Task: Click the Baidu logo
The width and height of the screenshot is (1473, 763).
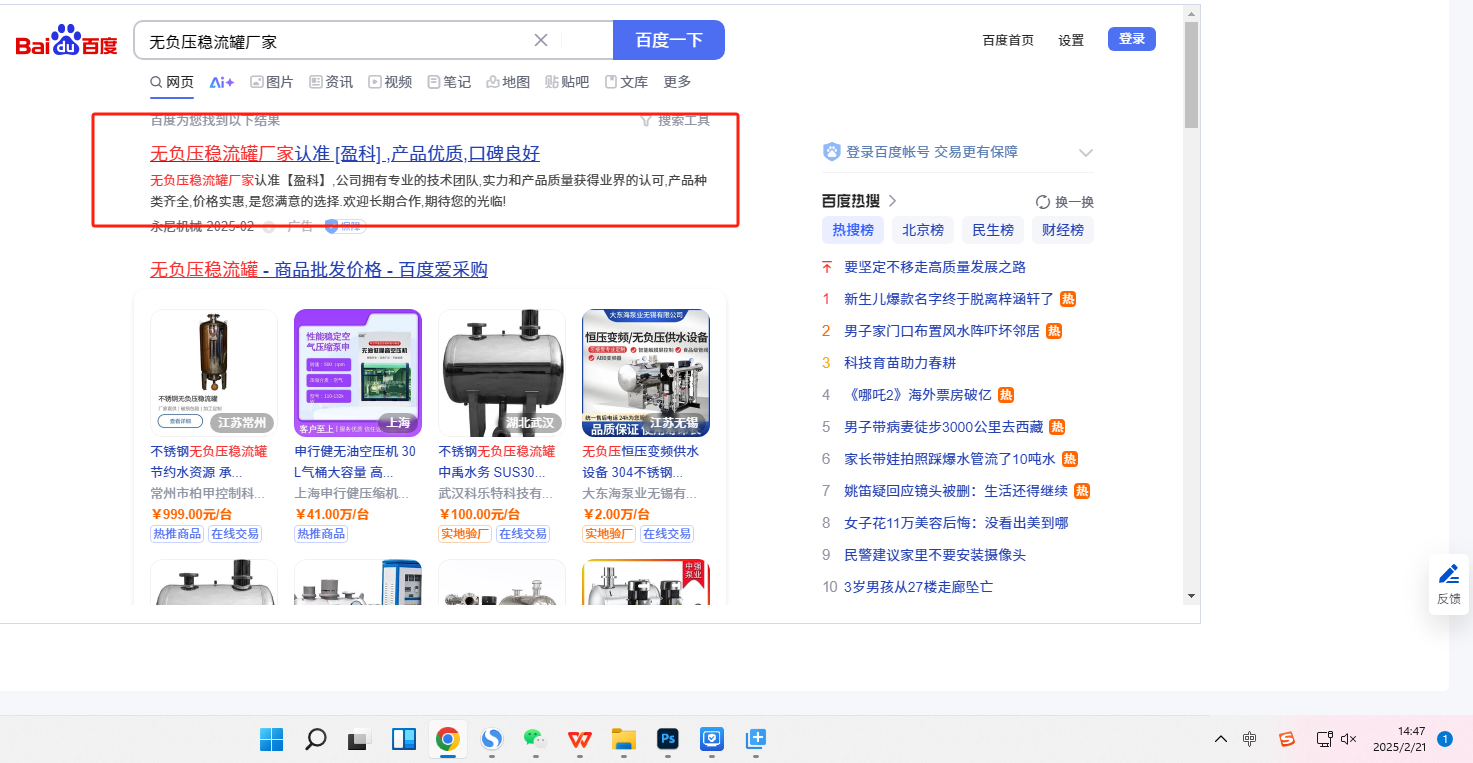Action: 66,42
